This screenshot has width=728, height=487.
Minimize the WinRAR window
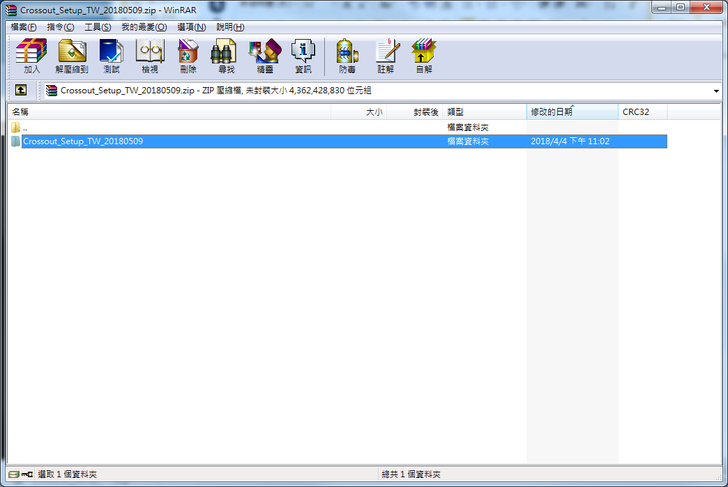coord(662,7)
